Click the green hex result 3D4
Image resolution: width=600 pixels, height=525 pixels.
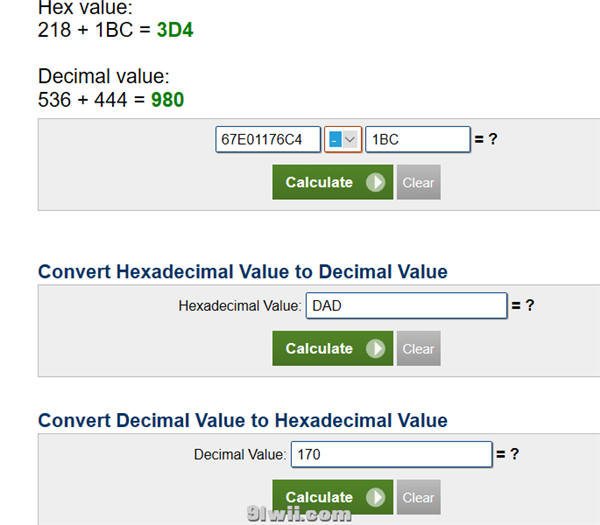[175, 30]
